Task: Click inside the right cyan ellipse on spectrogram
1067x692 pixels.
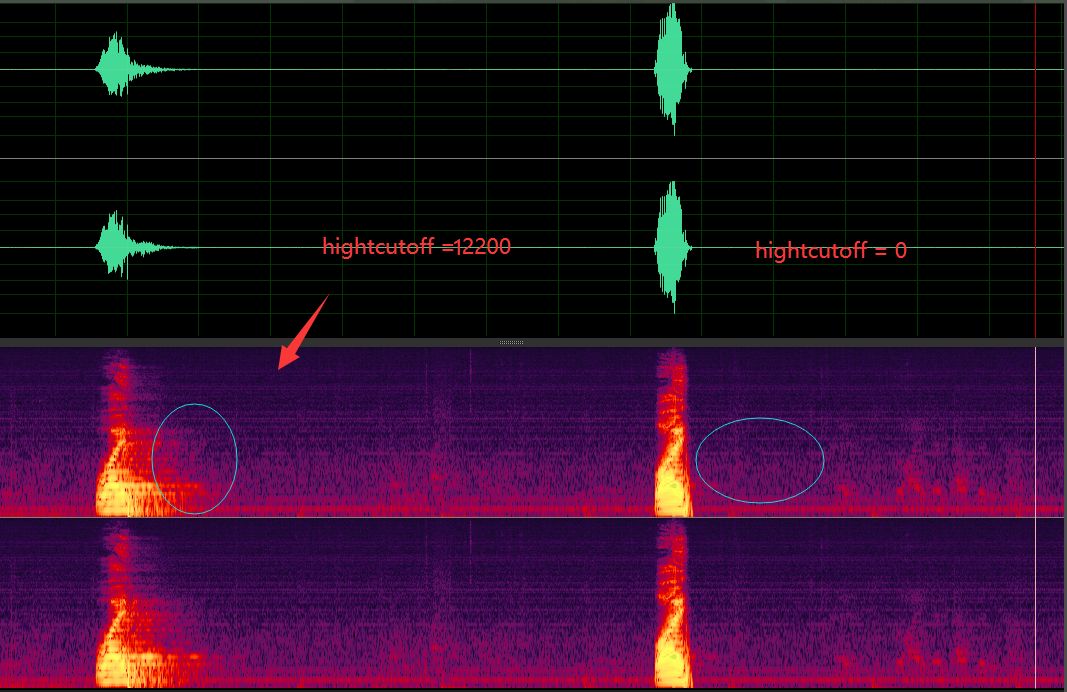Action: (759, 461)
